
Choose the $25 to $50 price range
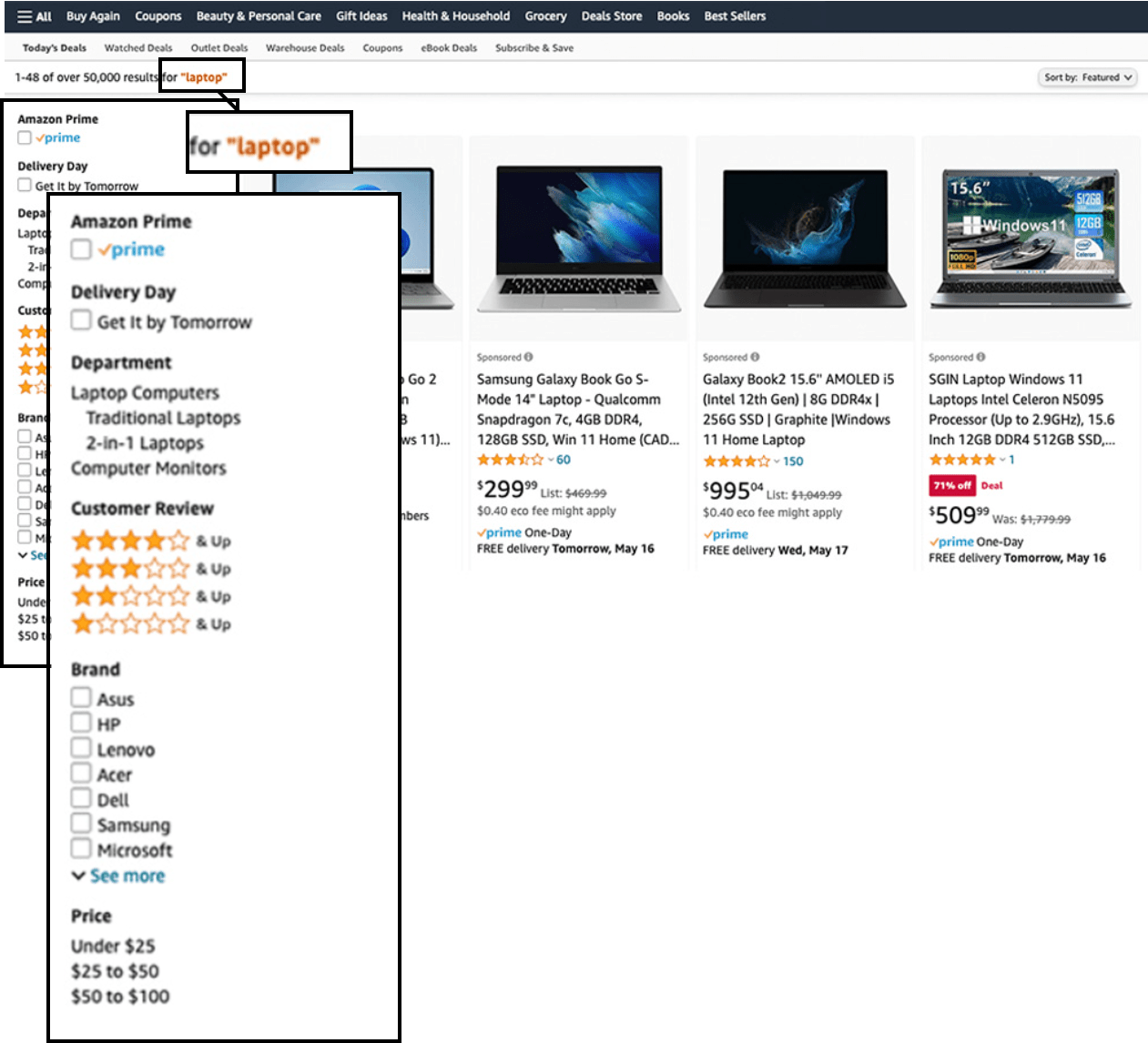pos(115,971)
